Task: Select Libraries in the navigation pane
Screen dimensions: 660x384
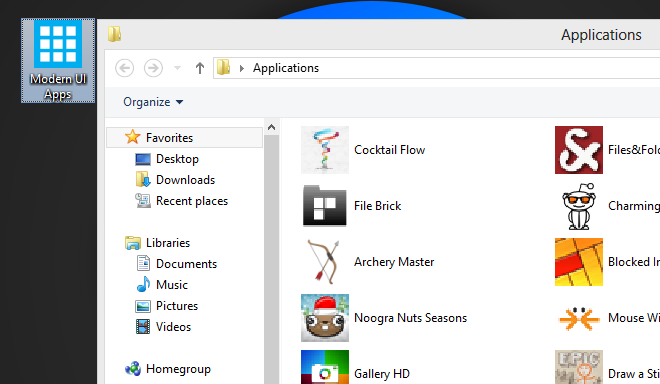Action: tap(158, 243)
